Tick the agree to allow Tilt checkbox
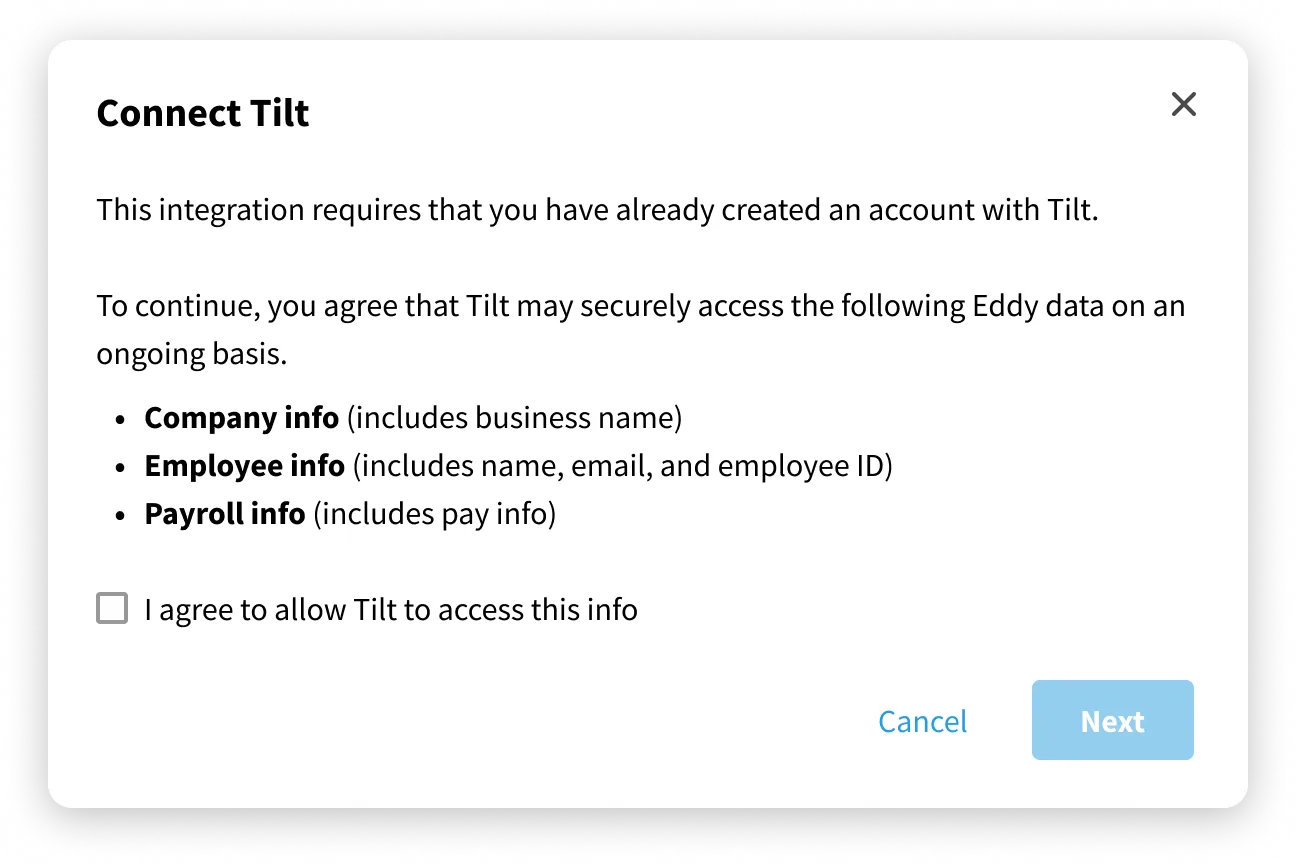1296x864 pixels. tap(112, 608)
